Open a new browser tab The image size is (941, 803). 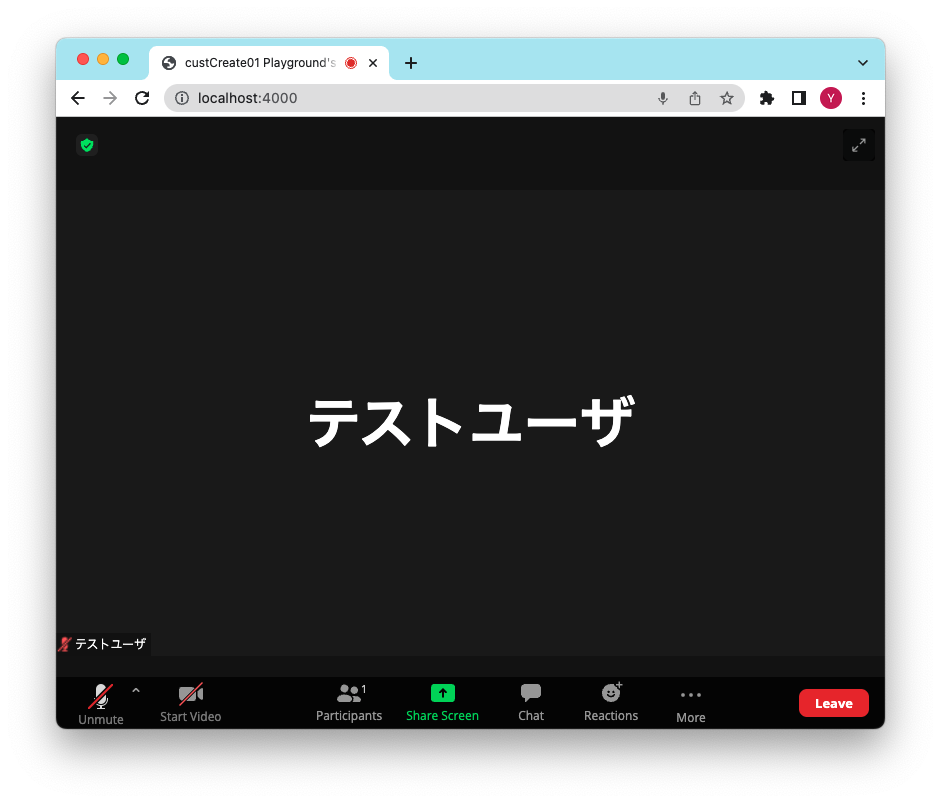click(x=410, y=62)
